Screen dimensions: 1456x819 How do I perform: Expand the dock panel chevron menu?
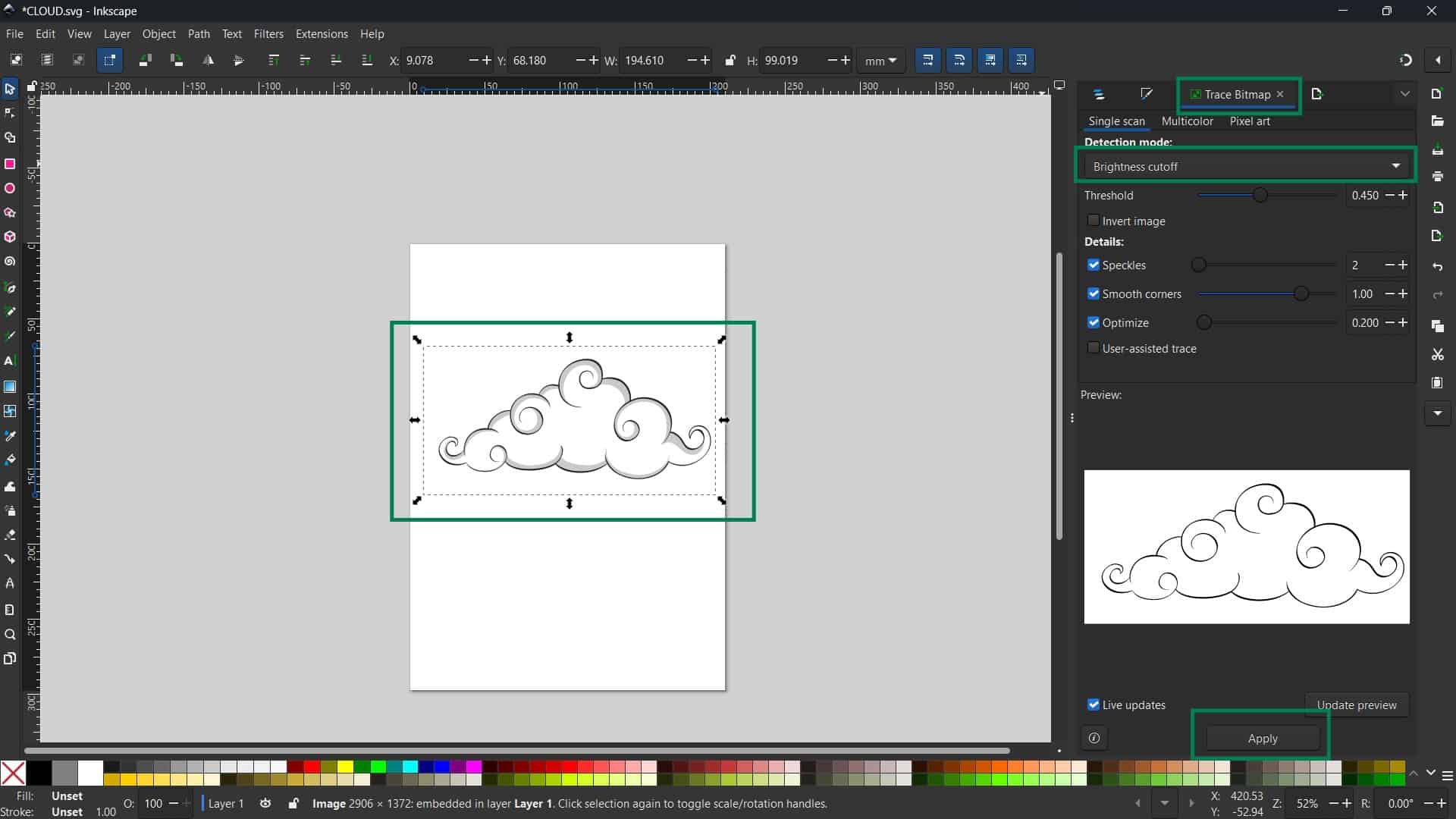pos(1404,94)
